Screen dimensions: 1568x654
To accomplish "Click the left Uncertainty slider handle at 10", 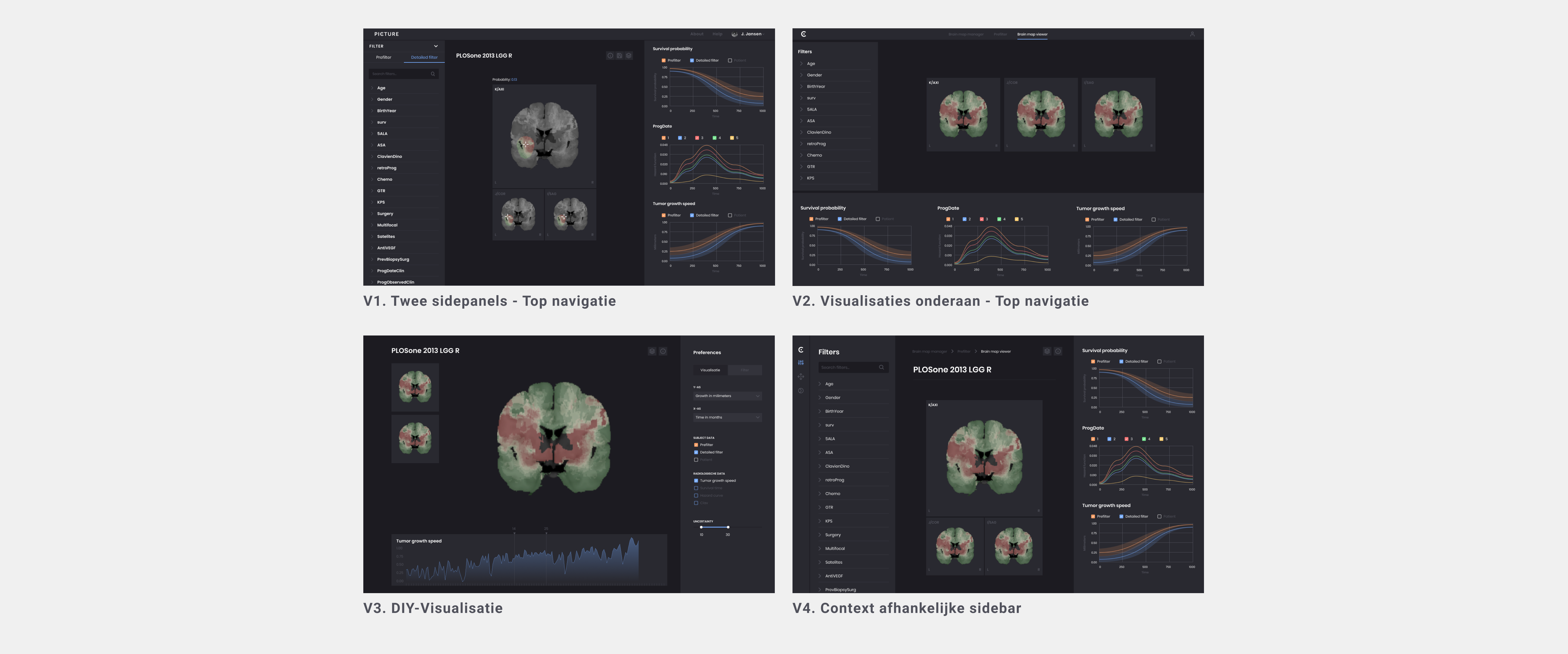I will click(701, 528).
